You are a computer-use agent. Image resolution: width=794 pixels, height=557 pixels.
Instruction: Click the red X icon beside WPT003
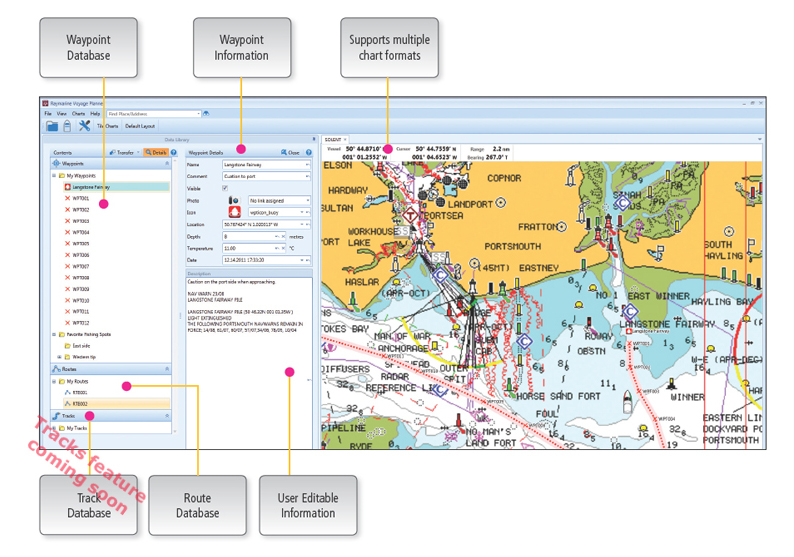point(67,221)
